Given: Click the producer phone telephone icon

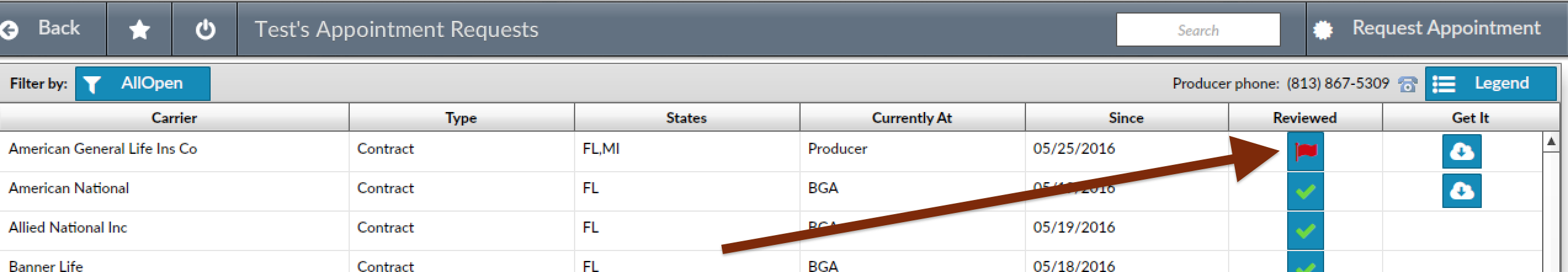Looking at the screenshot, I should (1407, 84).
